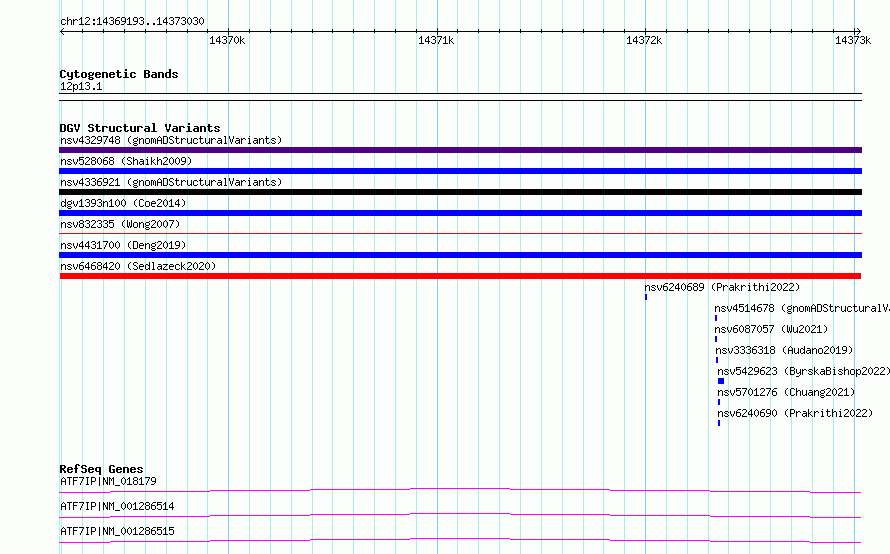Click the nsv5701276 (Chuang2021) label

pos(786,392)
